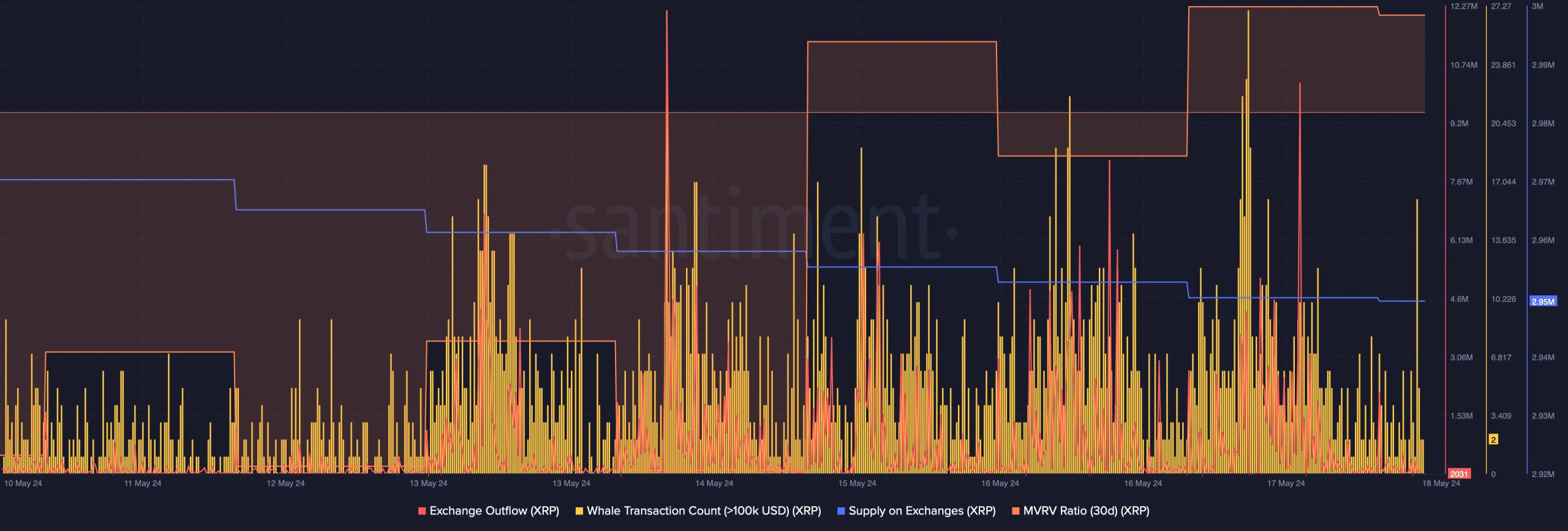Screen dimensions: 1568x531
Task: Toggle Supply on Exchanges (XRP) legend label
Action: [x=922, y=511]
